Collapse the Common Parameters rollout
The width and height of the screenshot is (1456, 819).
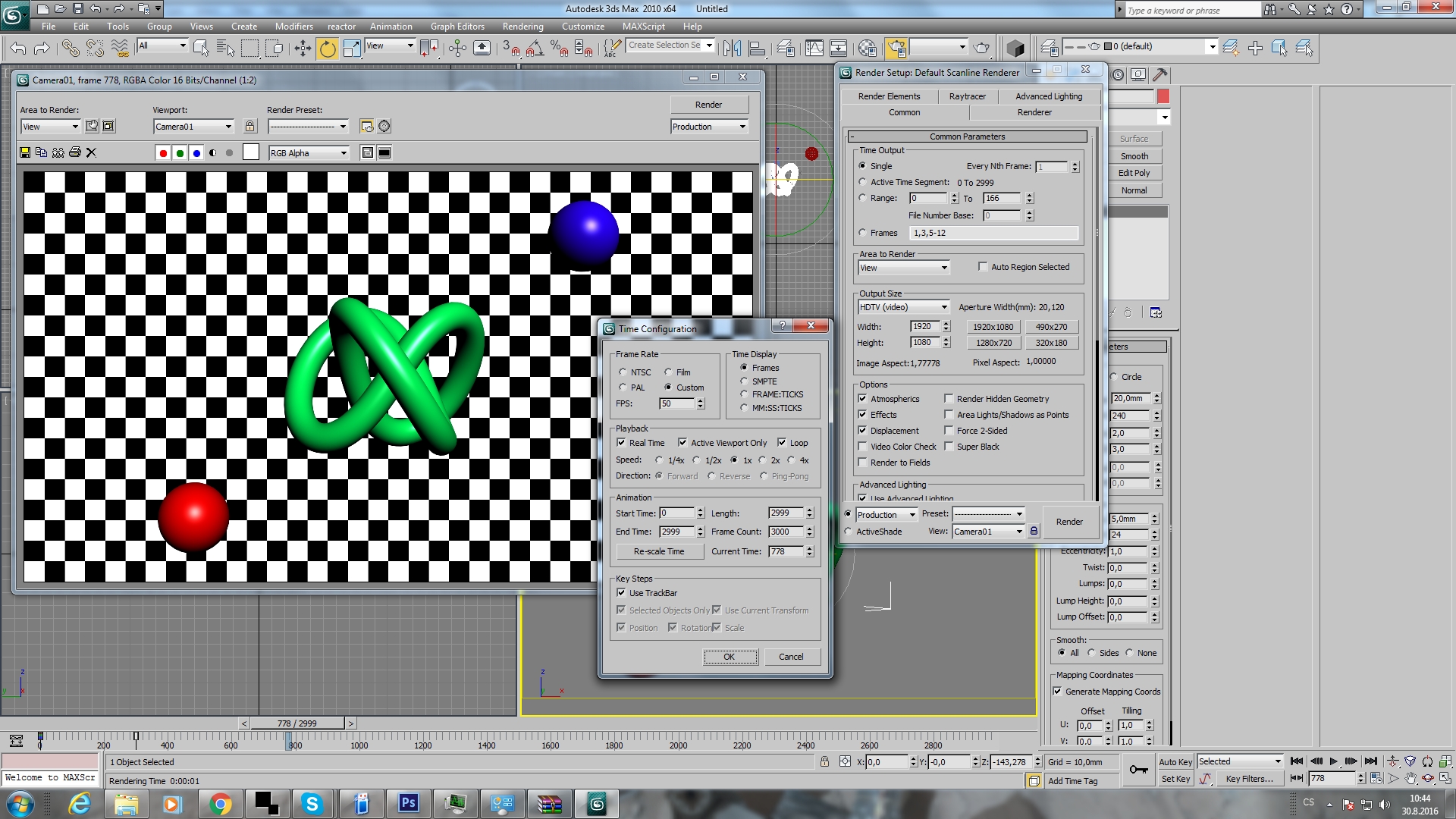point(968,136)
